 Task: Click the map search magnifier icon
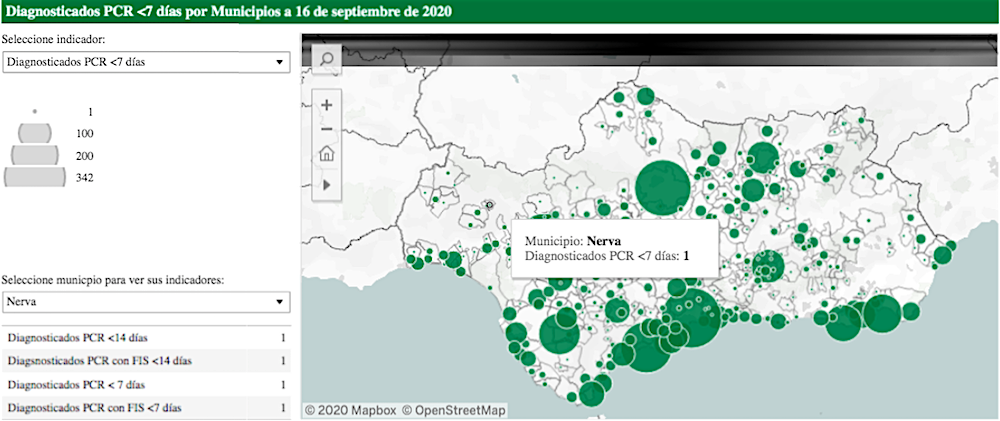coord(327,59)
